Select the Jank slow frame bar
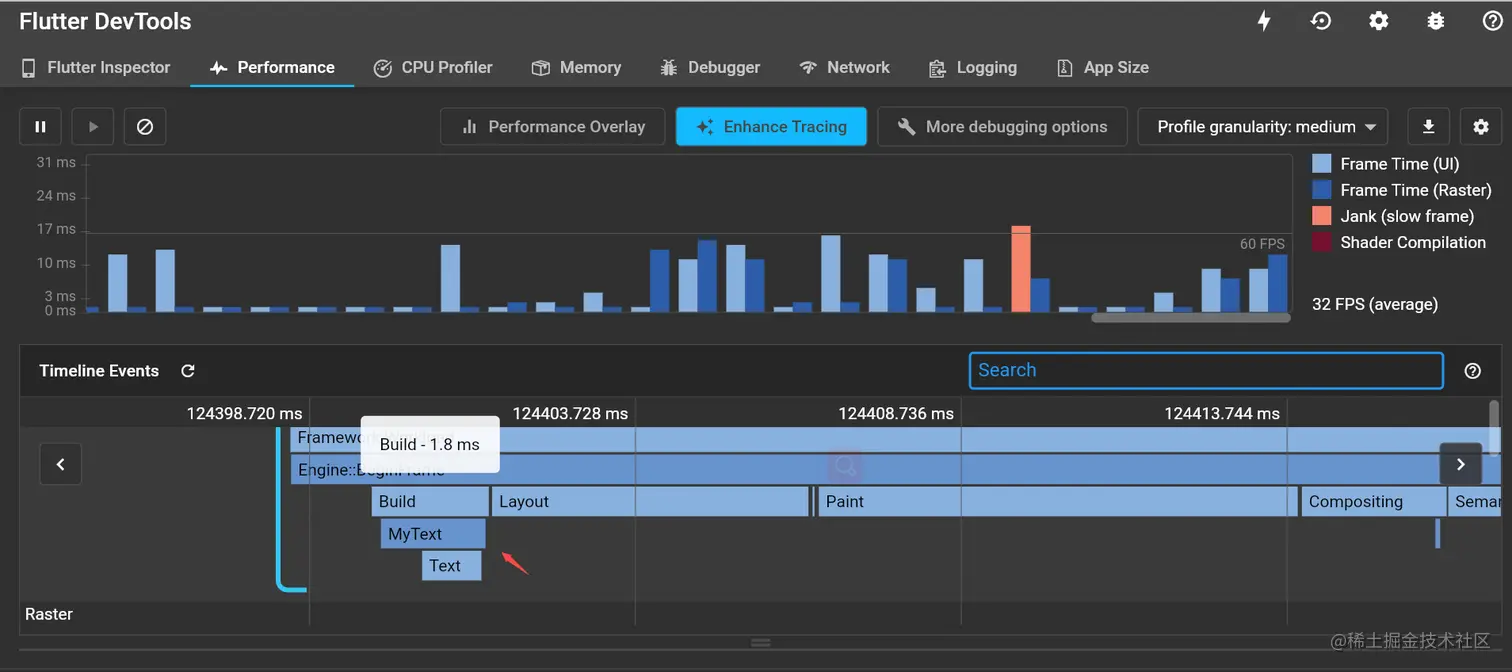This screenshot has height=672, width=1512. [x=1020, y=269]
